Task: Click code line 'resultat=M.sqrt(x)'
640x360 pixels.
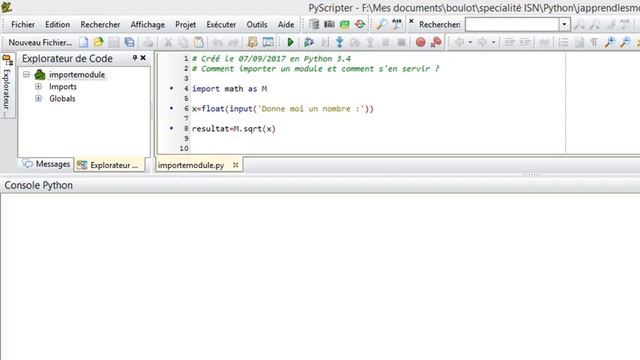Action: coord(234,129)
